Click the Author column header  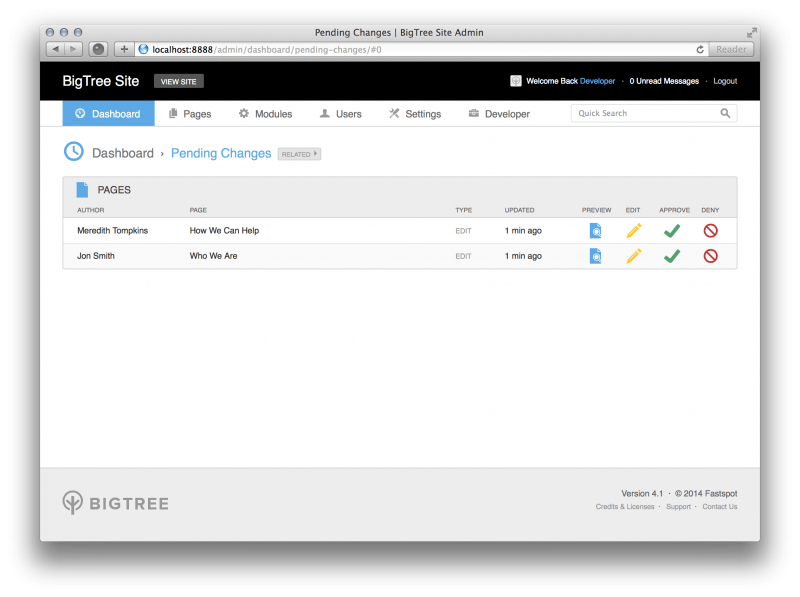tap(90, 210)
